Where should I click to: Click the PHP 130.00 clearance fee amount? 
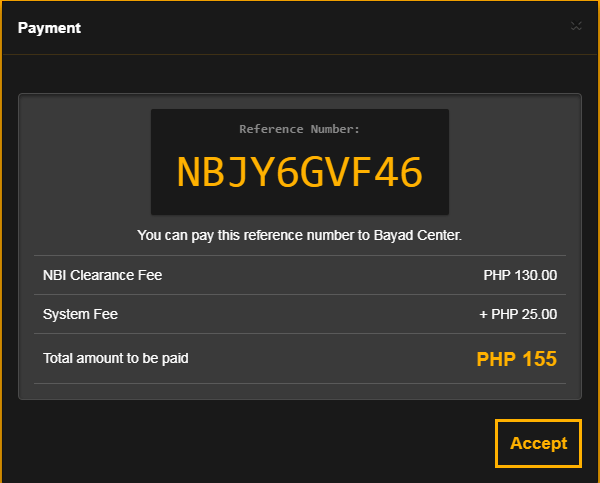point(520,275)
